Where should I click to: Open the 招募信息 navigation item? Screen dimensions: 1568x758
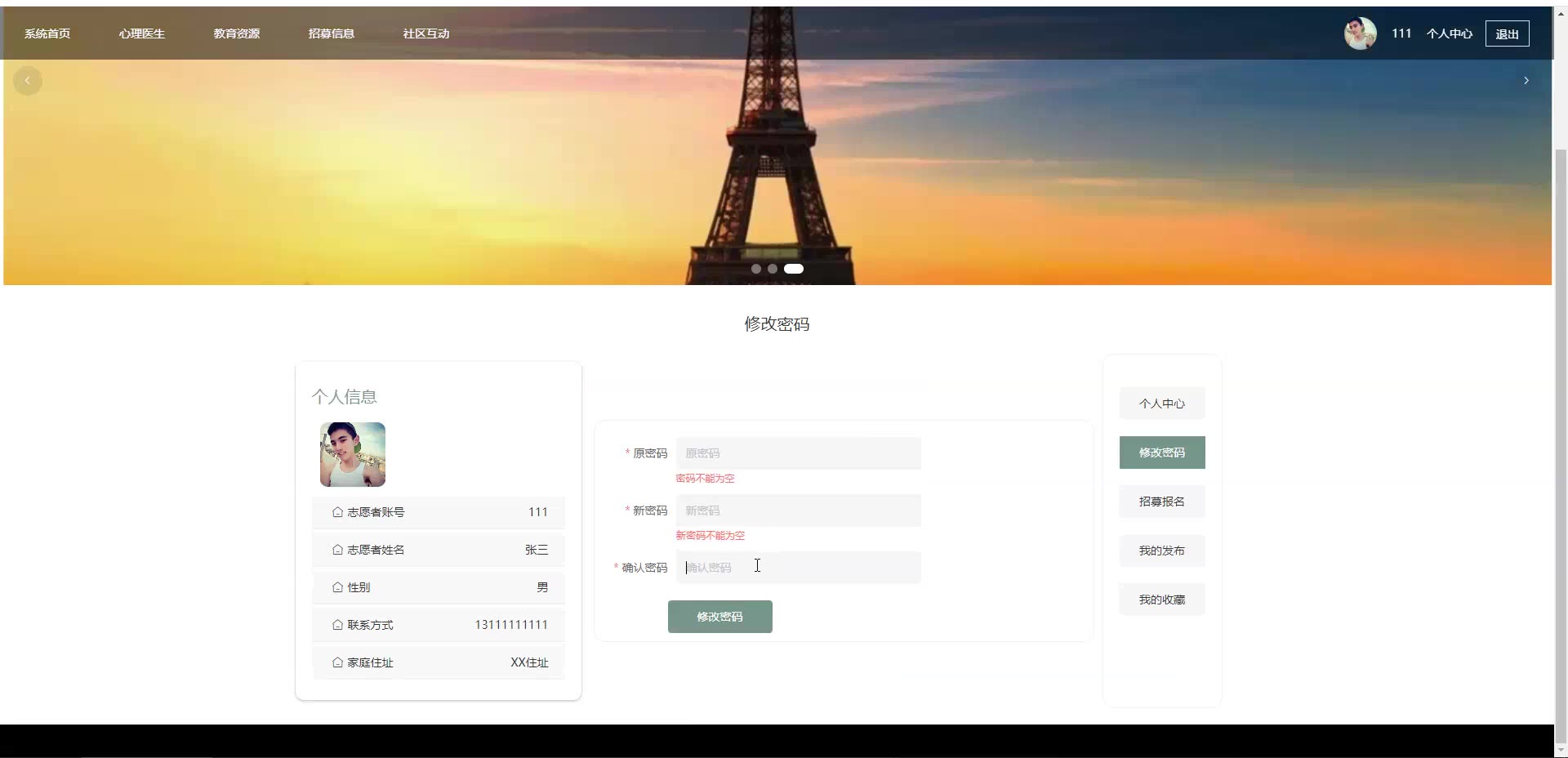click(x=332, y=33)
